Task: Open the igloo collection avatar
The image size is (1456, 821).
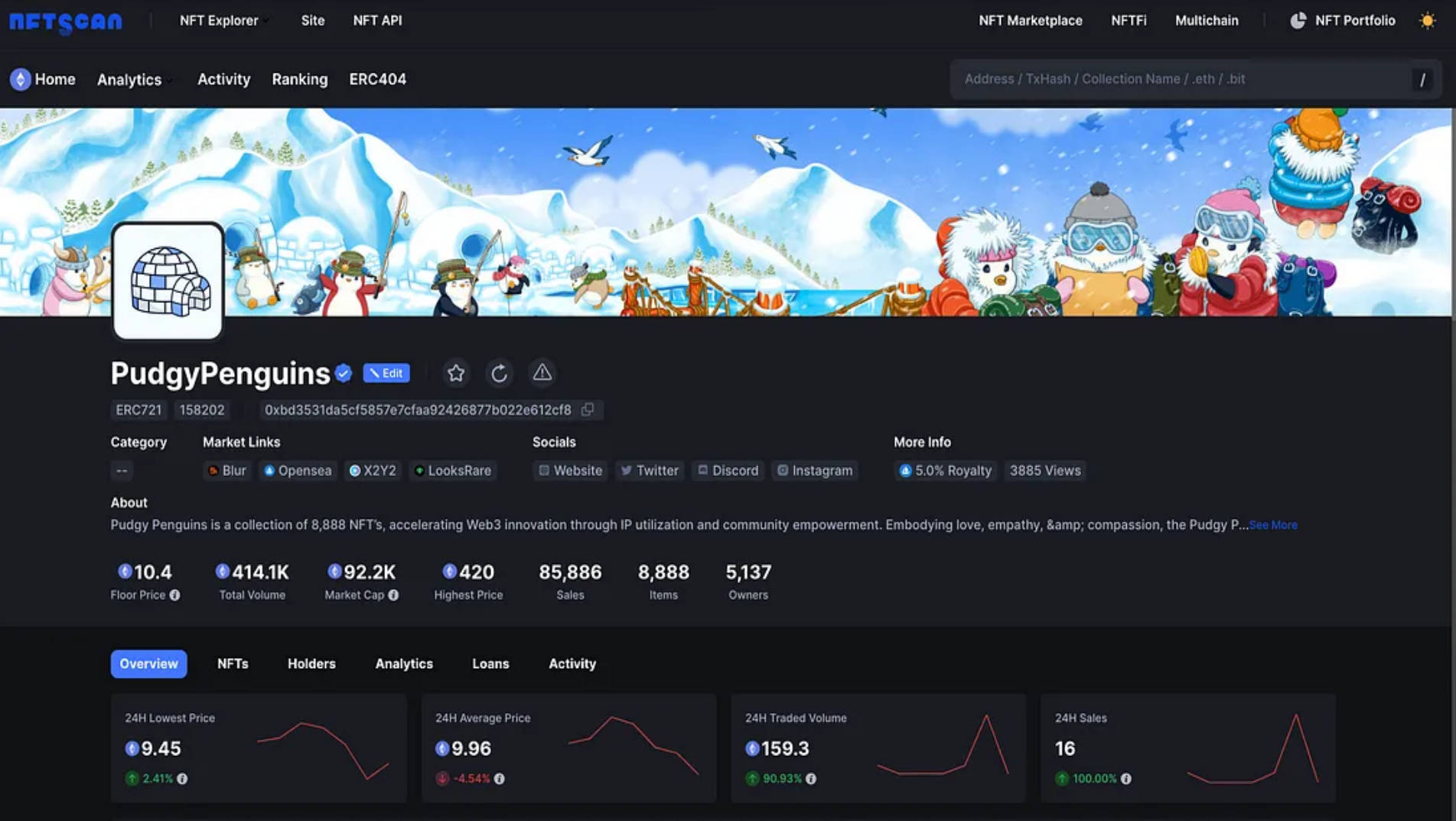Action: click(x=168, y=281)
